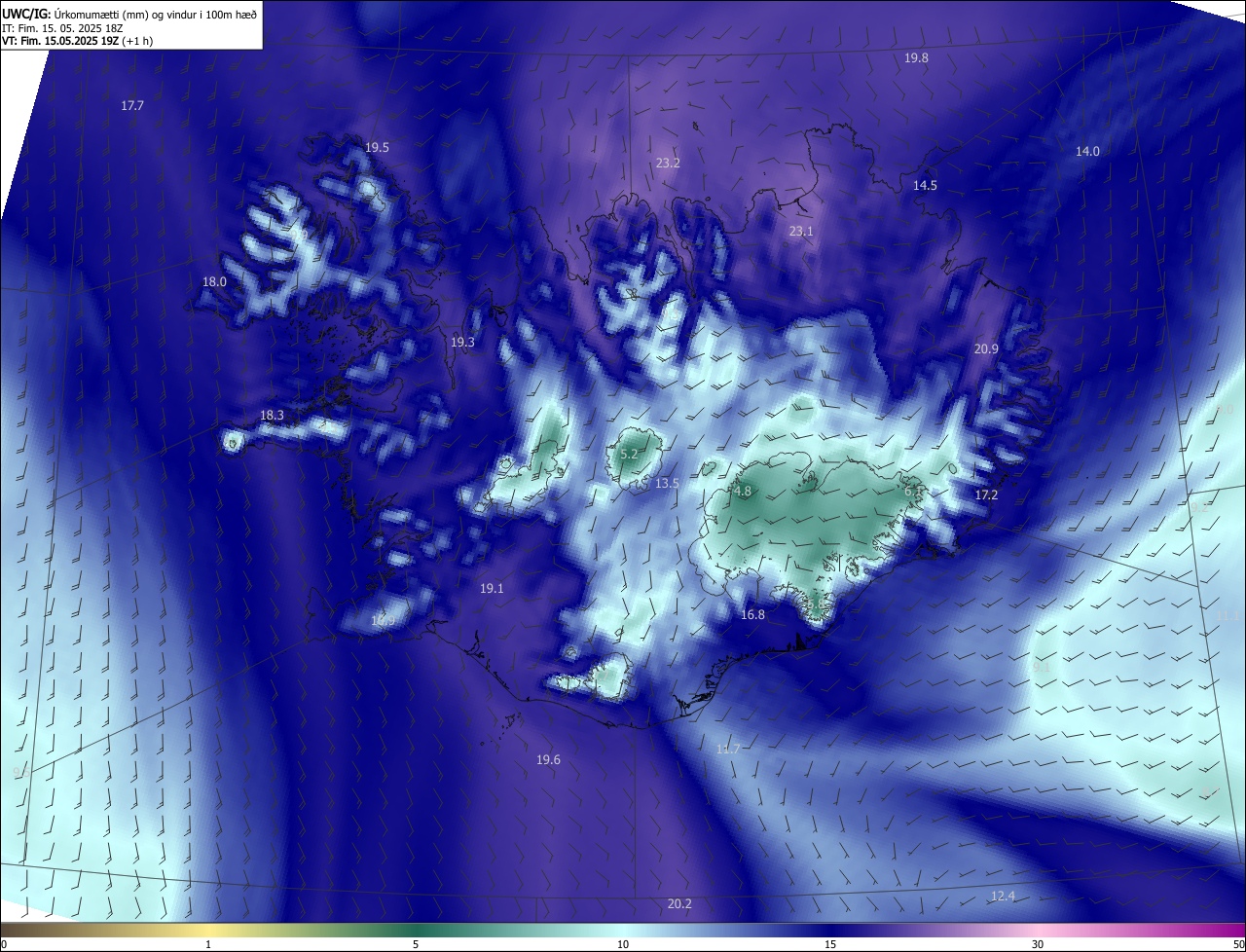Click the 14.0 value label
The width and height of the screenshot is (1246, 952).
tap(1087, 151)
